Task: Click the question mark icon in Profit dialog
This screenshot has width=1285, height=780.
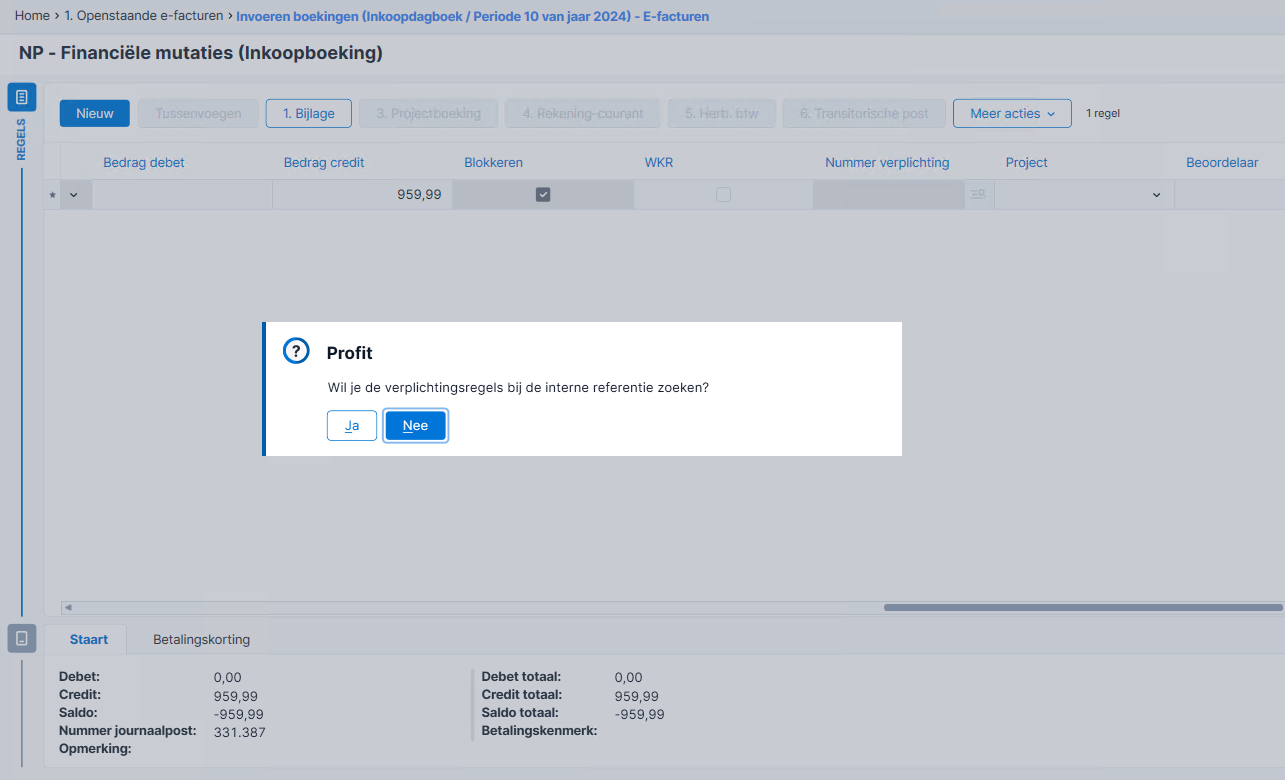Action: (296, 351)
